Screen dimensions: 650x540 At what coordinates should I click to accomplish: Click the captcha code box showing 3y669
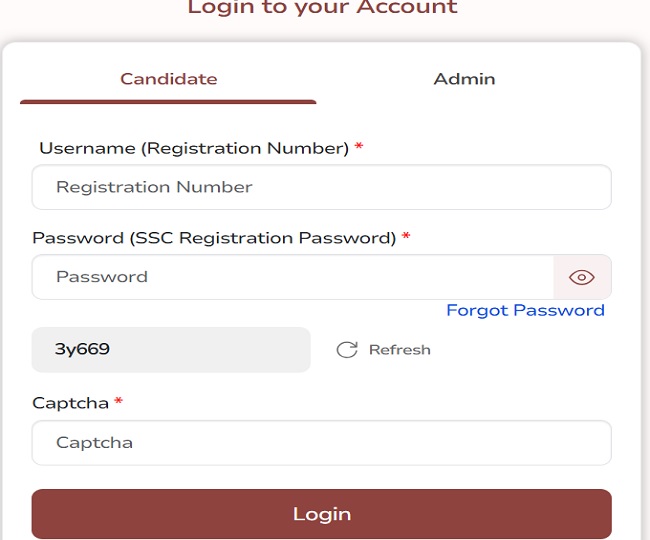[x=170, y=350]
